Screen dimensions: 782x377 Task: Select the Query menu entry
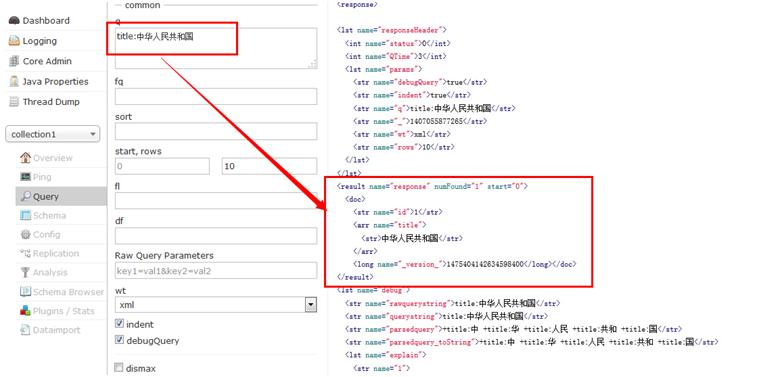tap(46, 196)
